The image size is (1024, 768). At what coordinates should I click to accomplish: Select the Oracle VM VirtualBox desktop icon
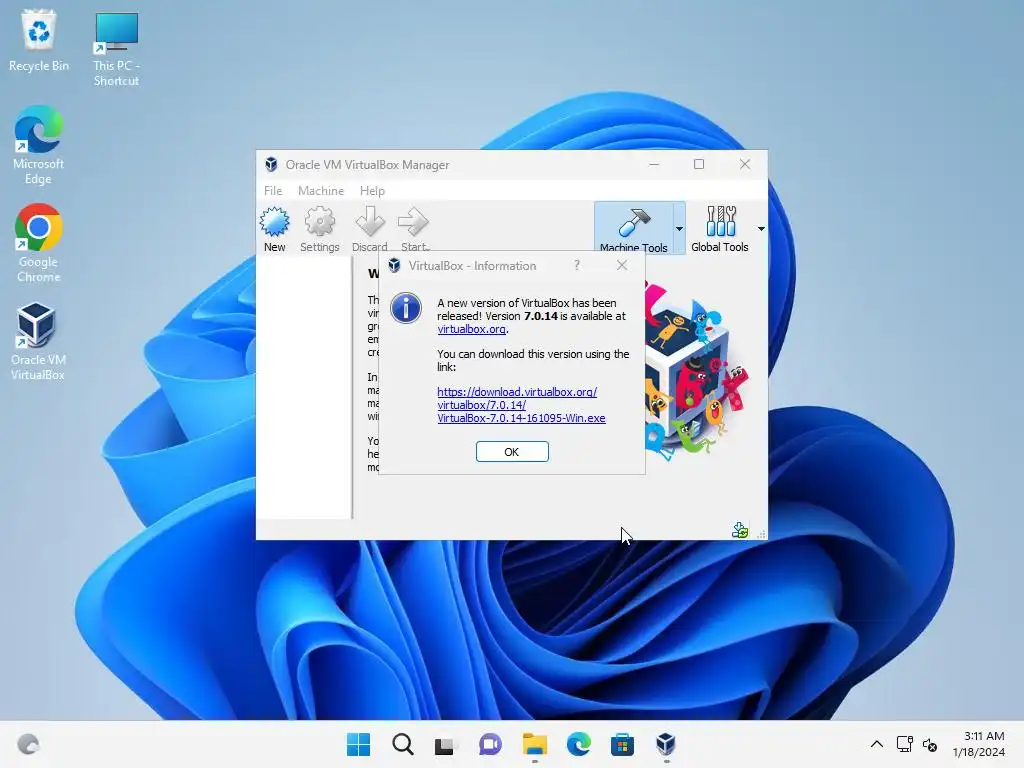click(38, 341)
